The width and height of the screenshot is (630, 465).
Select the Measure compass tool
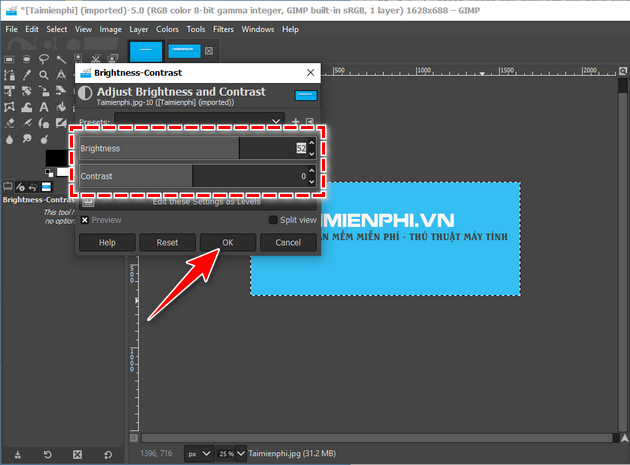click(x=61, y=75)
